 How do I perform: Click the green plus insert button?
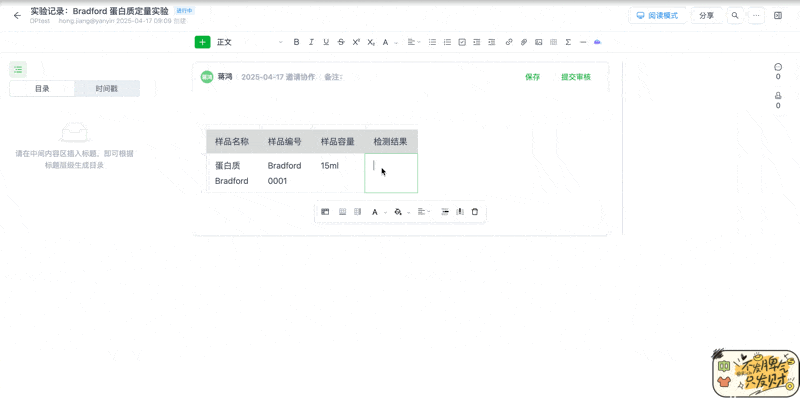tap(202, 42)
